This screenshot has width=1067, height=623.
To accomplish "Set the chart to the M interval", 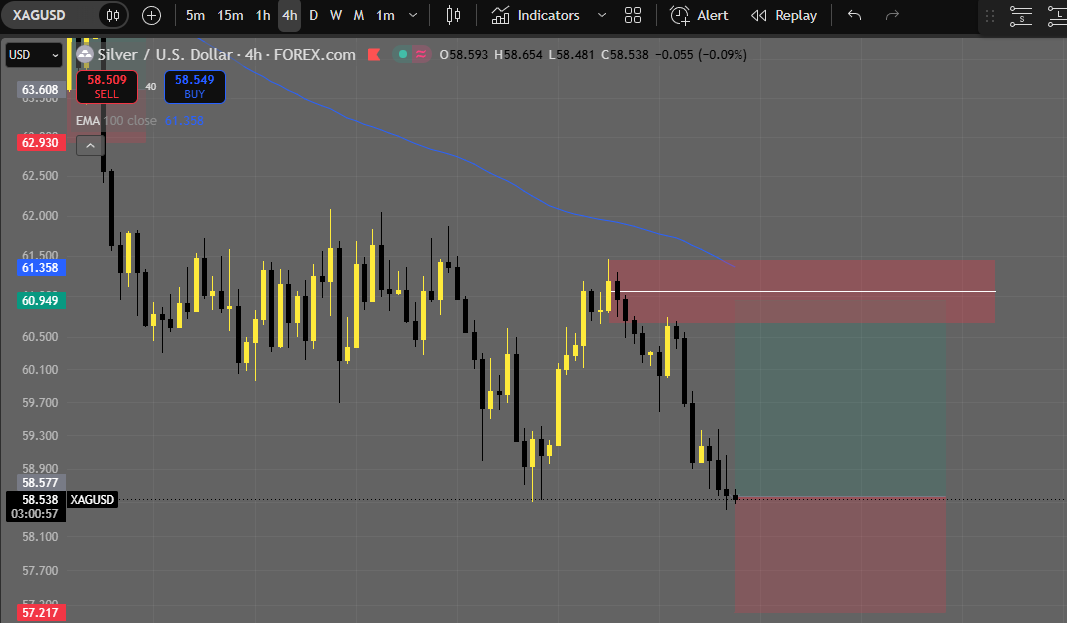I will click(x=359, y=15).
